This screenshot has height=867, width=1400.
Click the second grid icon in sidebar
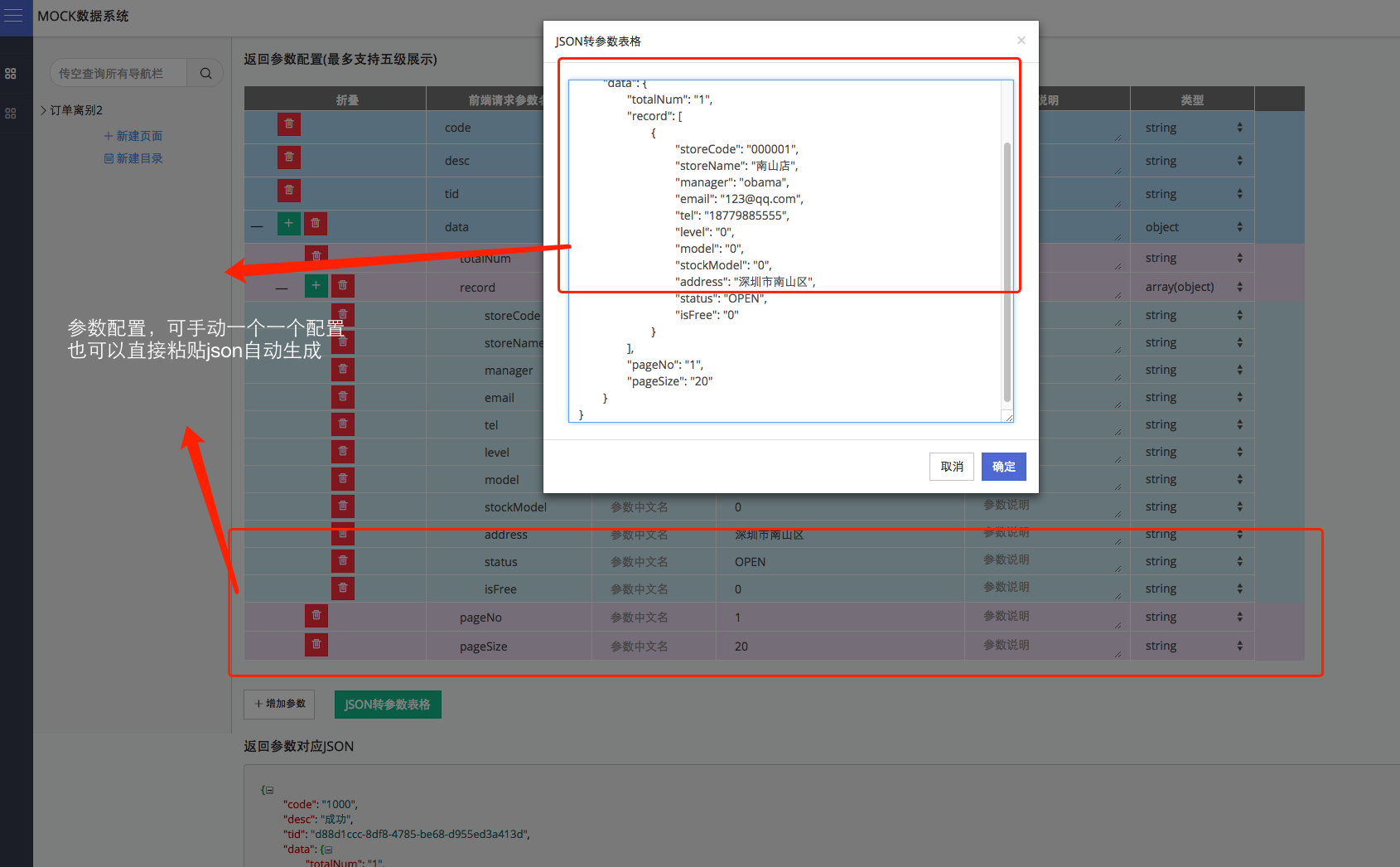pyautogui.click(x=11, y=114)
